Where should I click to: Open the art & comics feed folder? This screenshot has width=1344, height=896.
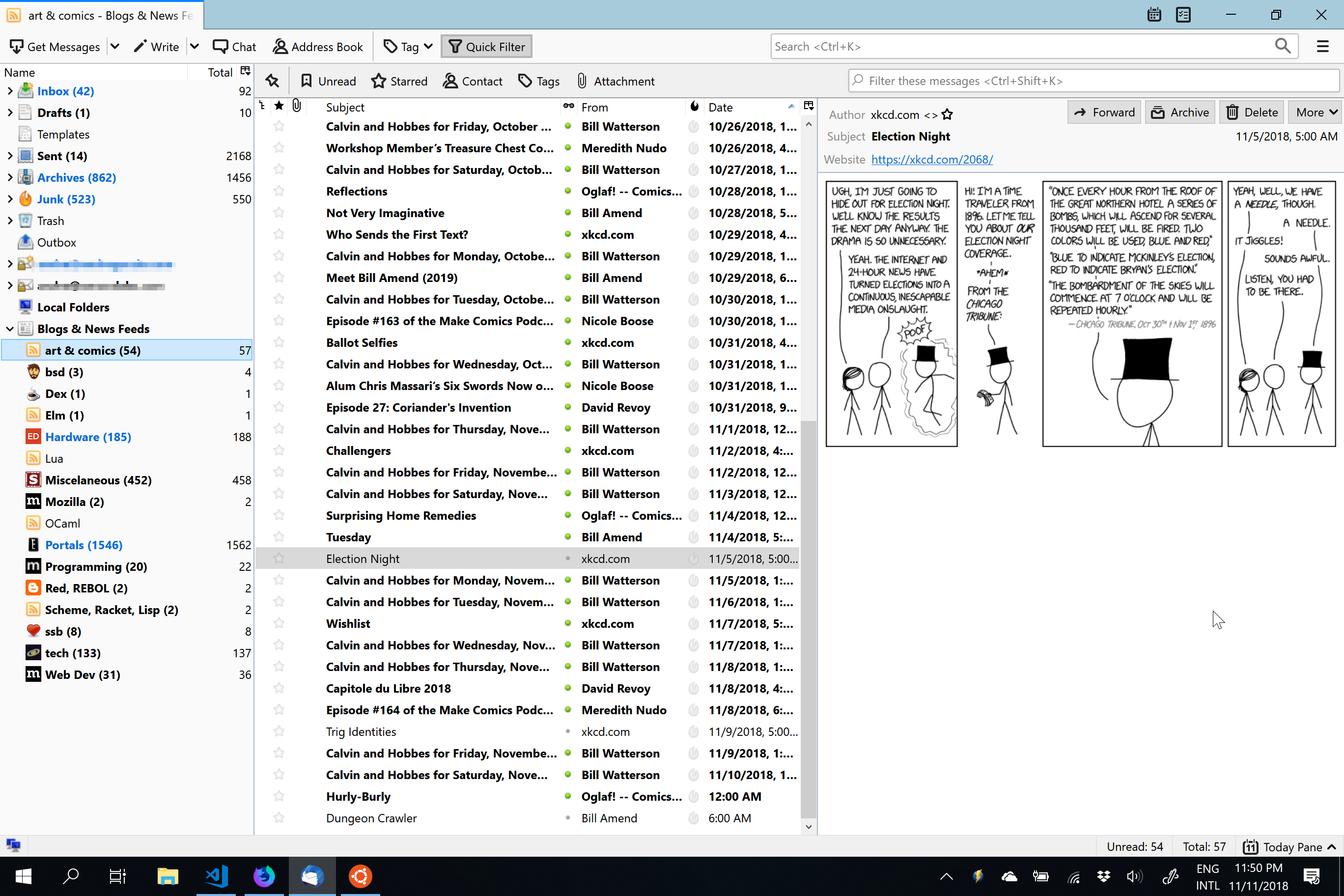pos(92,350)
